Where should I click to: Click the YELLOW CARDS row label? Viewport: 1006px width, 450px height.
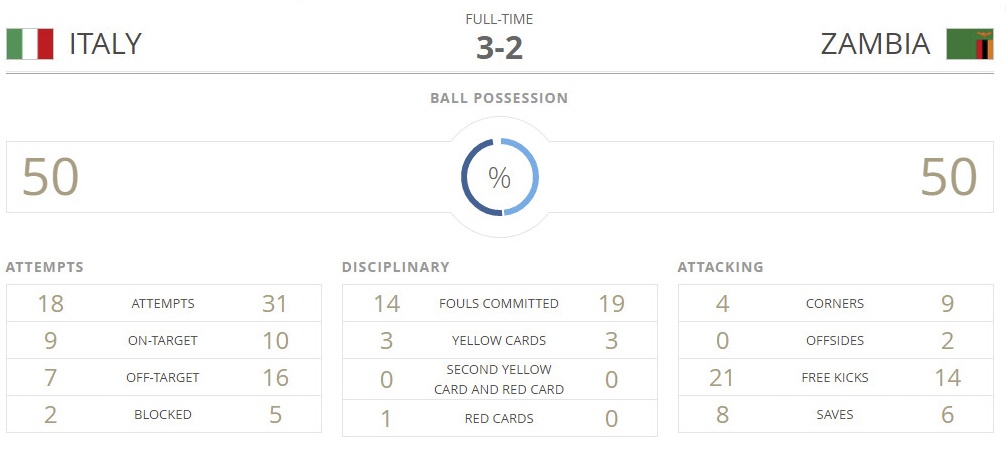point(499,341)
